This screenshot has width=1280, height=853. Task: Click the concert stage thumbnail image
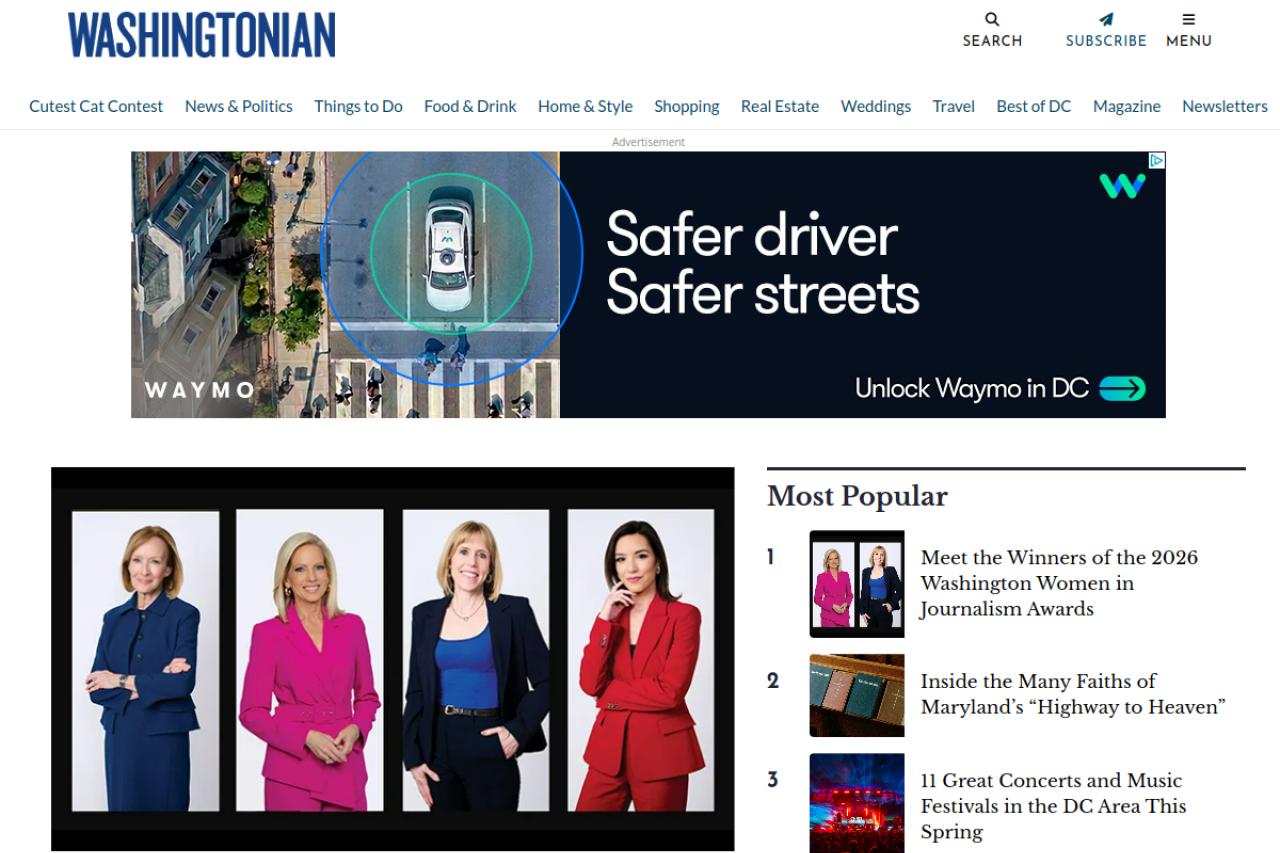[856, 802]
